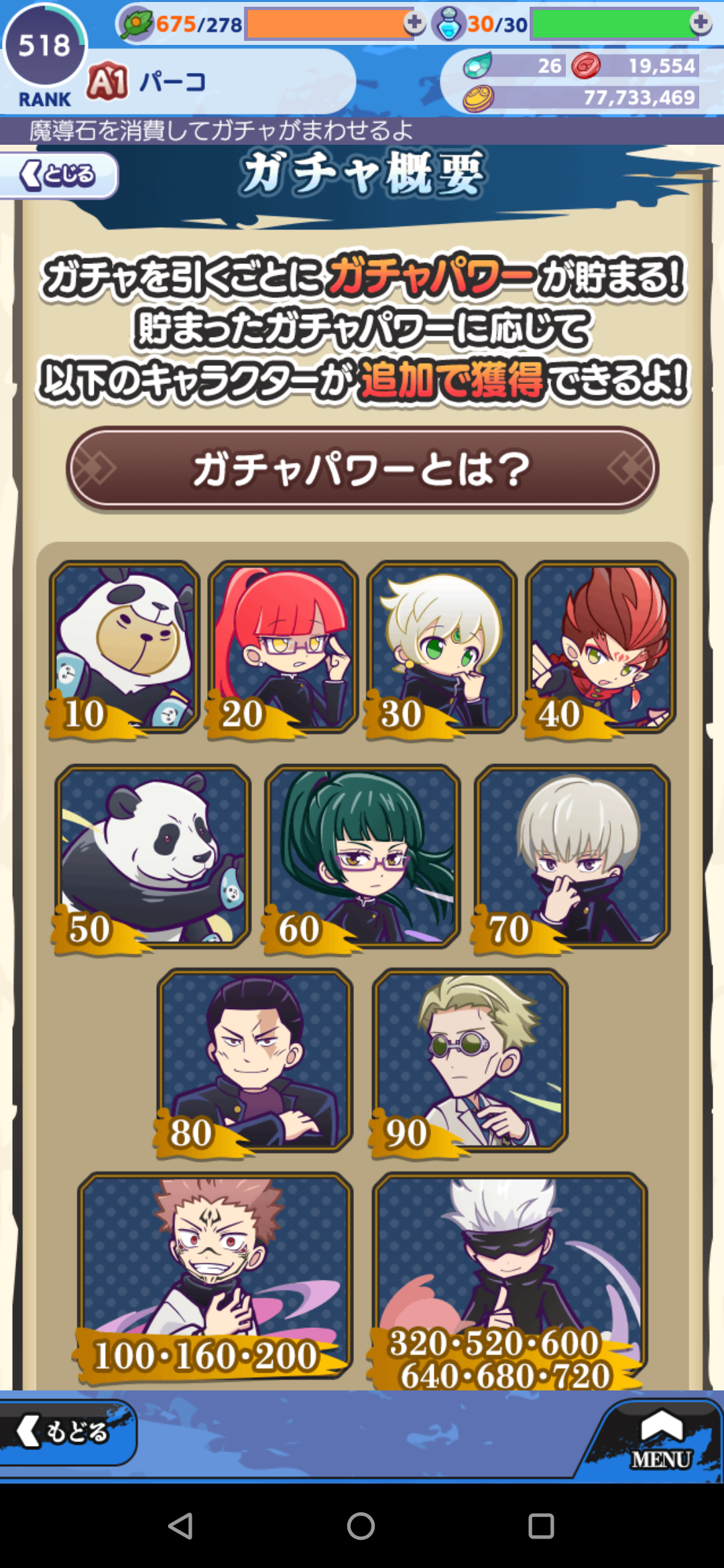Select the spiky red-haired elf character at 40
Viewport: 724px width, 1568px height.
click(600, 648)
